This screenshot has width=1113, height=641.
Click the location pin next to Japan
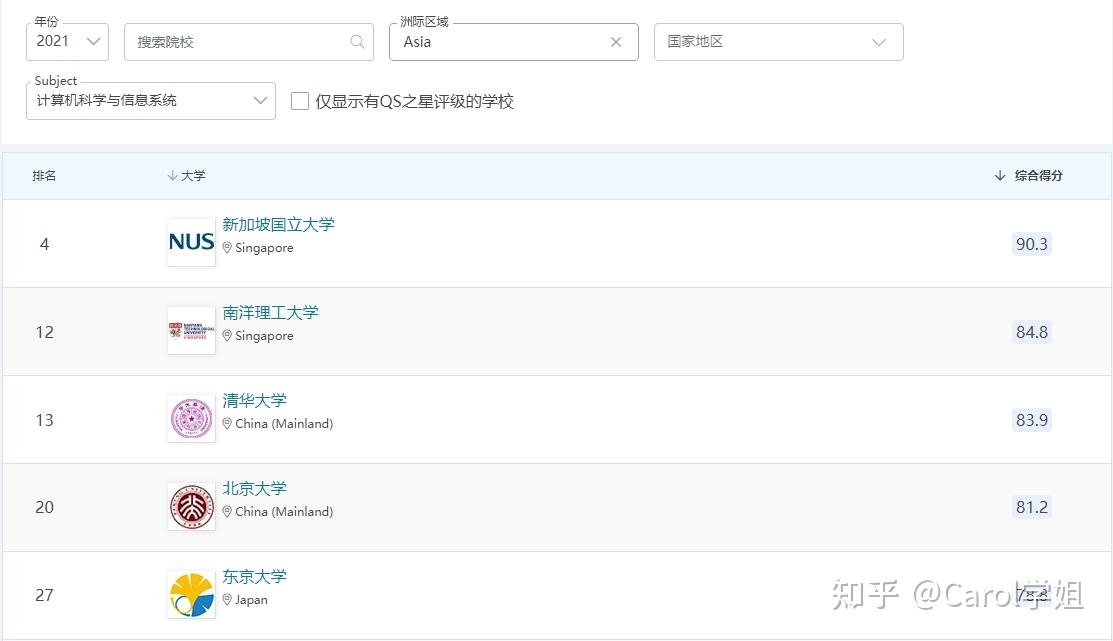coord(227,600)
